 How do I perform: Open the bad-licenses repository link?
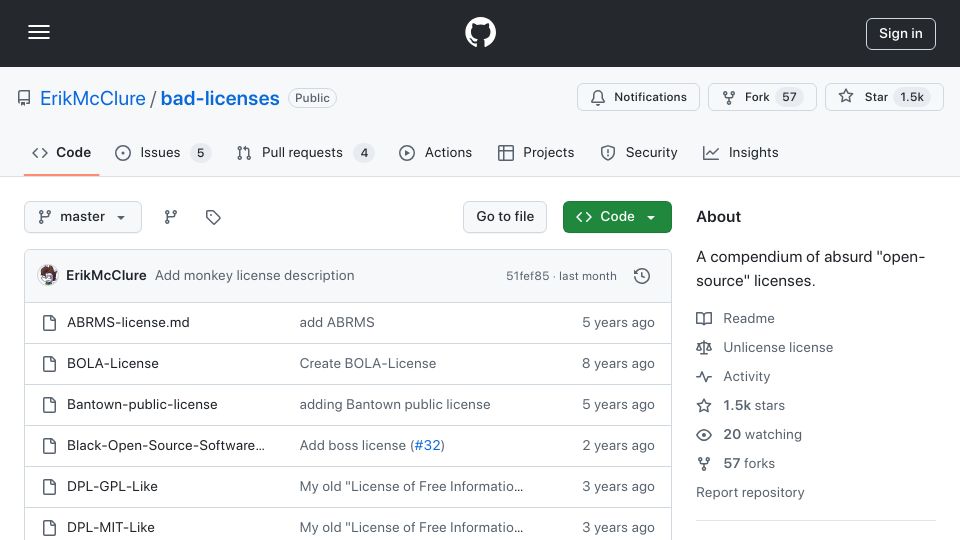point(220,98)
